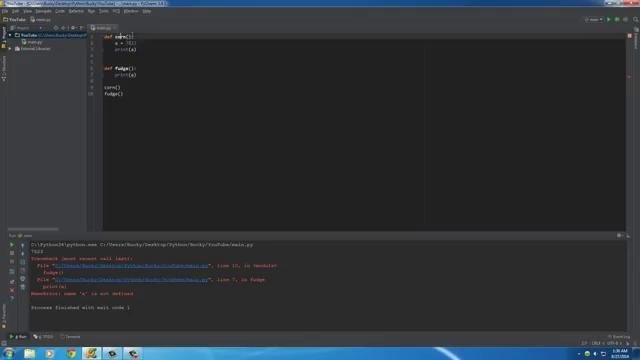Open the Run tool window tab at the bottom

(18, 337)
